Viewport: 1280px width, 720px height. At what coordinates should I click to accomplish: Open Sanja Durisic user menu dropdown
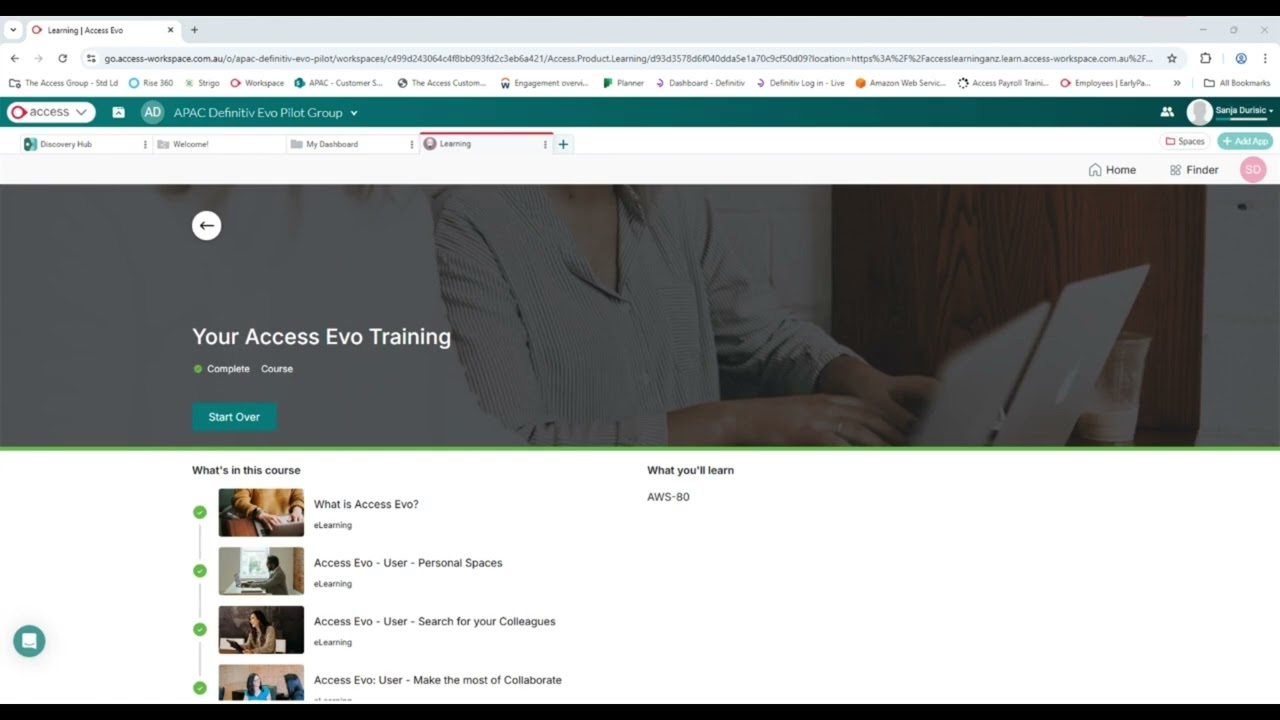[1244, 111]
